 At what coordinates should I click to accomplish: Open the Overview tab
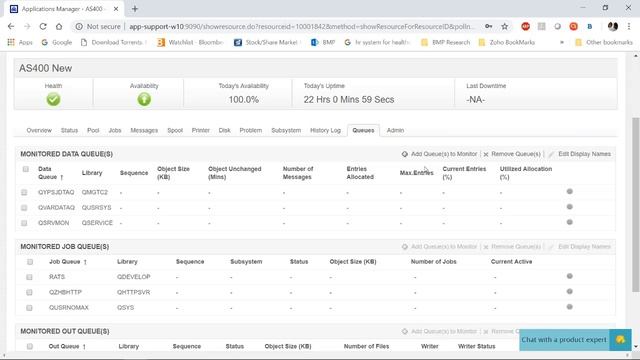[x=39, y=130]
